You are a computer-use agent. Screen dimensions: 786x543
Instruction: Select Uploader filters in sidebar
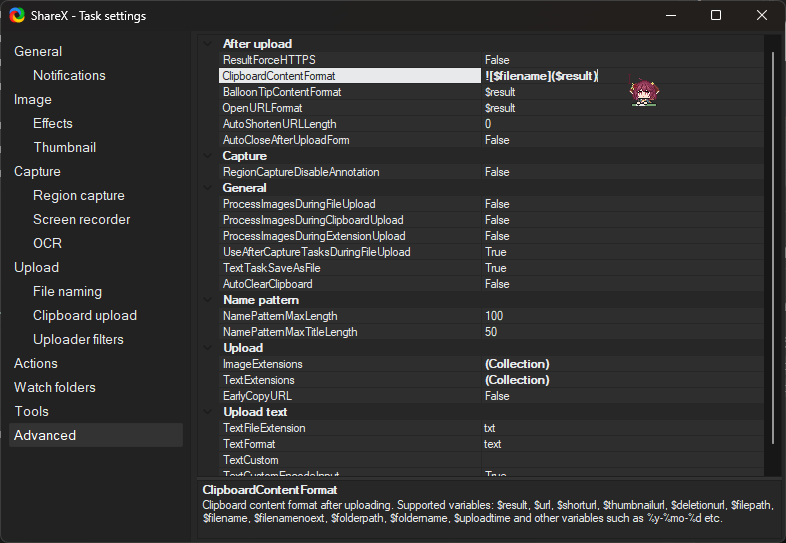[x=78, y=339]
